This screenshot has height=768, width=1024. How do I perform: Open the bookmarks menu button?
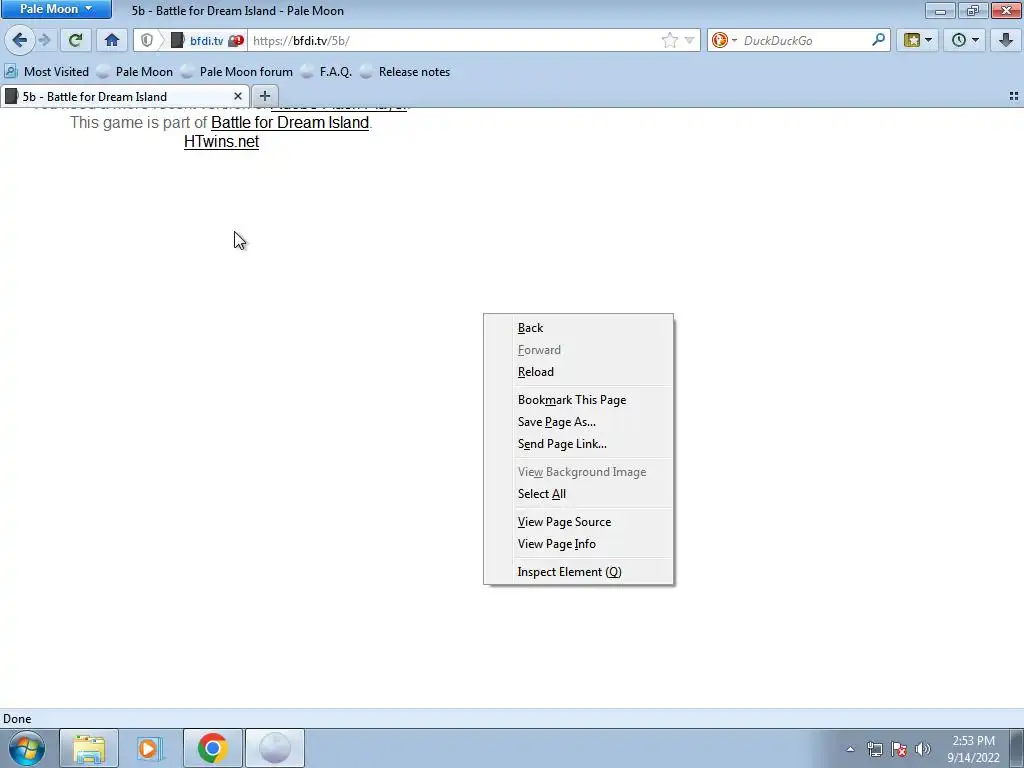point(918,40)
